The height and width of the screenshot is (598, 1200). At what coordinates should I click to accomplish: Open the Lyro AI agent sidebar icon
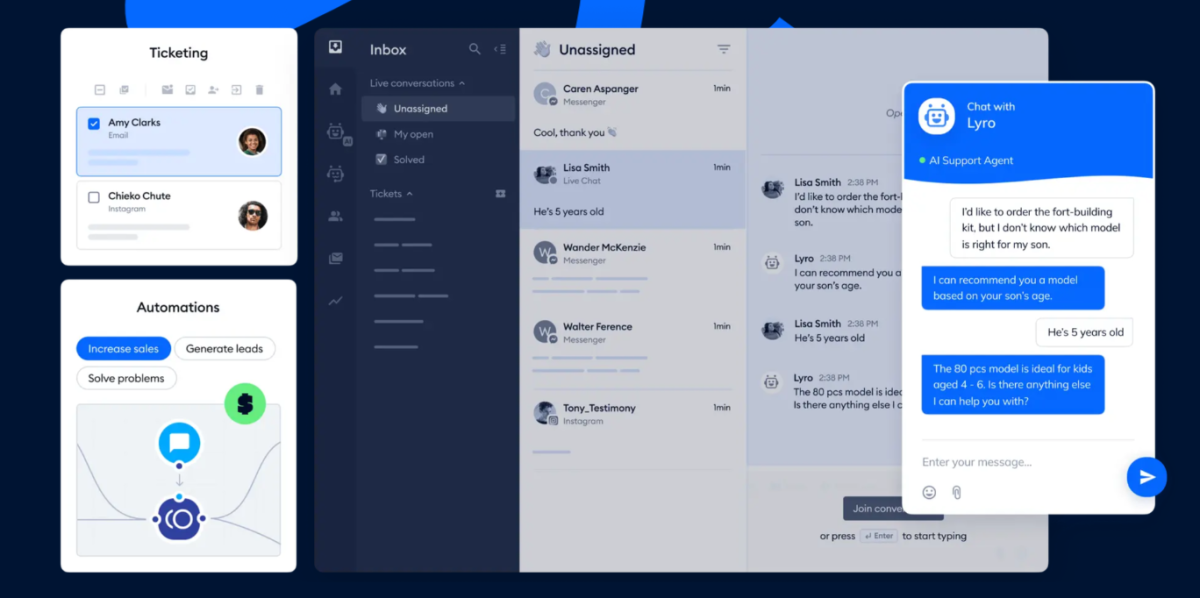pos(336,133)
